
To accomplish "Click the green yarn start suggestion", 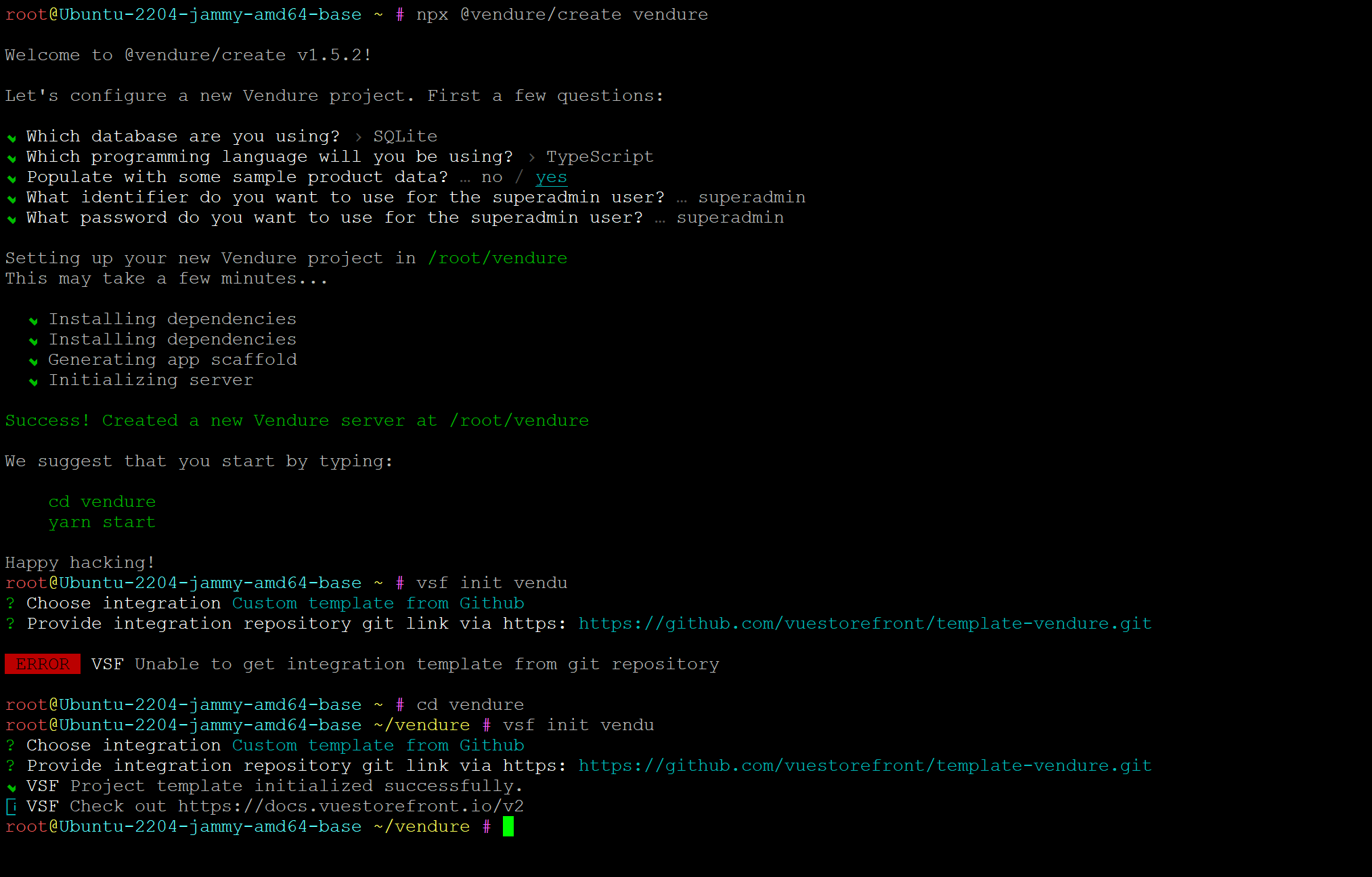I will coord(102,522).
